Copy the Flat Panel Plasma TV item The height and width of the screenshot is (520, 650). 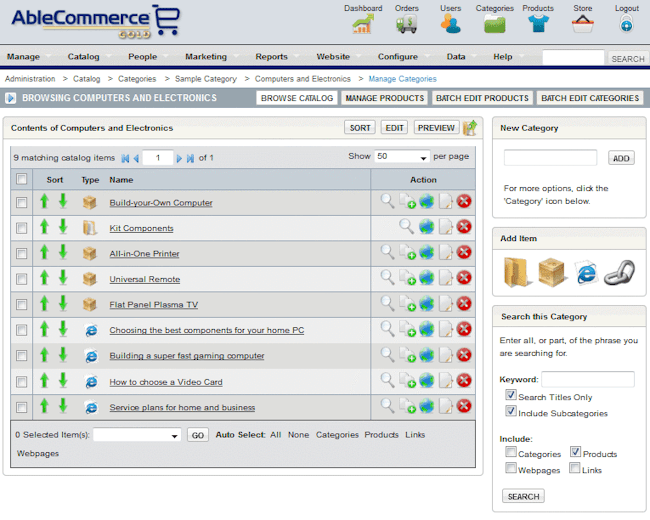(x=407, y=304)
